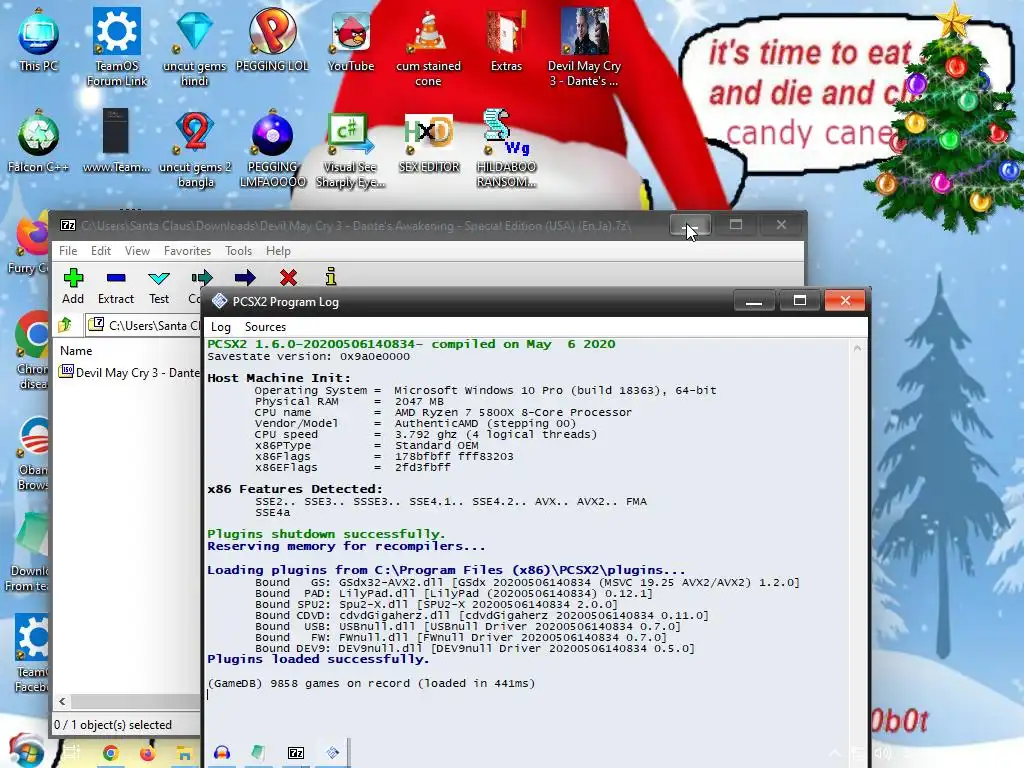Select the PEGGING LMFAOOOO ball icon
Image resolution: width=1024 pixels, height=768 pixels.
click(272, 148)
